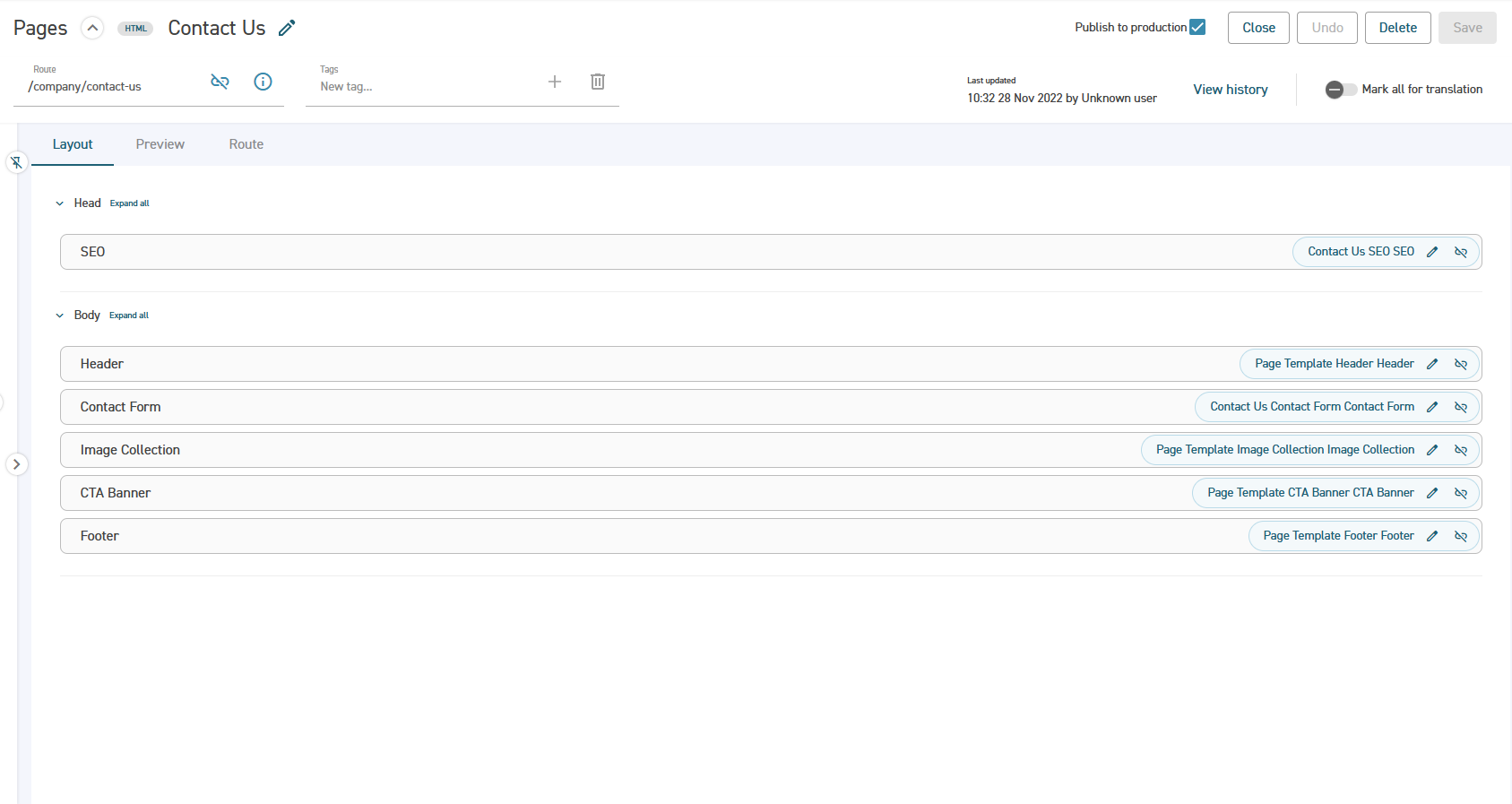Open the route info icon

click(263, 82)
